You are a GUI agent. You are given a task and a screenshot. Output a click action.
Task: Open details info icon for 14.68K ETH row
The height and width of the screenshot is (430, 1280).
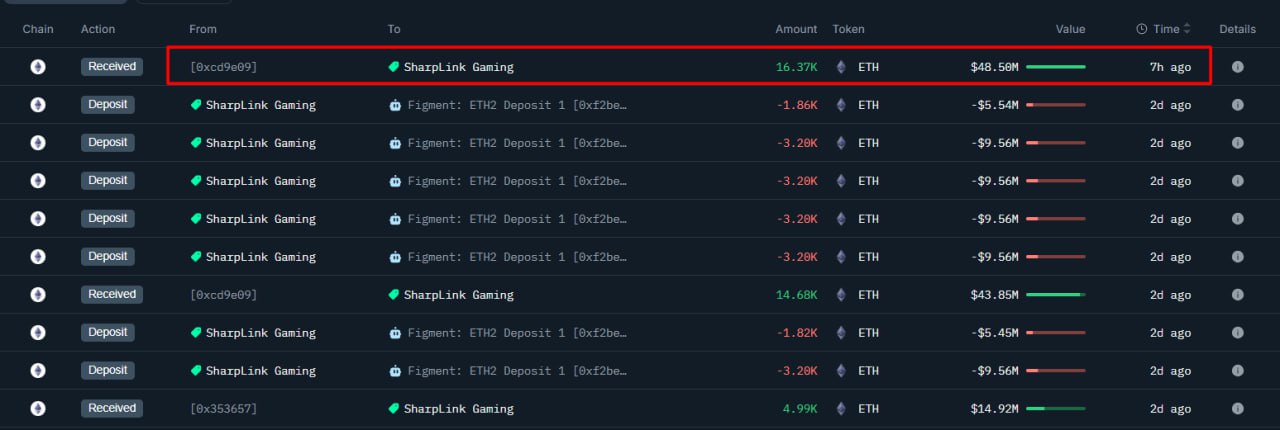(1237, 295)
